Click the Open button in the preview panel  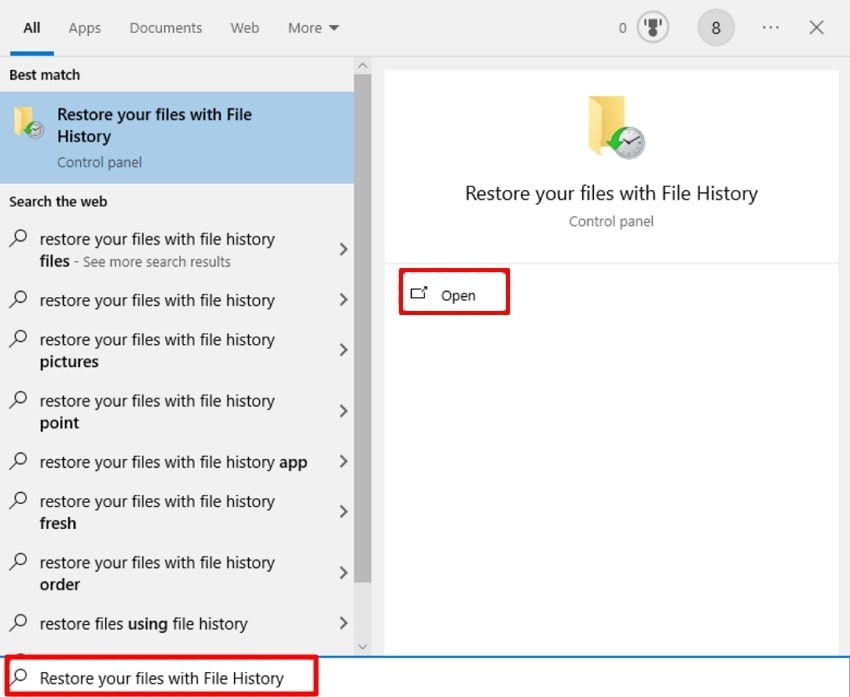point(454,291)
